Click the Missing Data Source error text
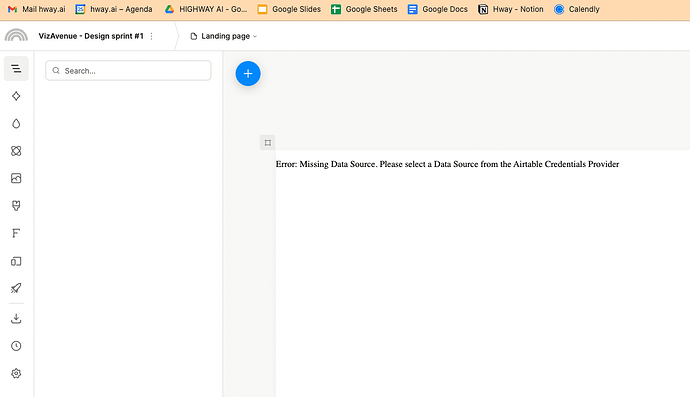This screenshot has width=690, height=397. click(x=447, y=164)
